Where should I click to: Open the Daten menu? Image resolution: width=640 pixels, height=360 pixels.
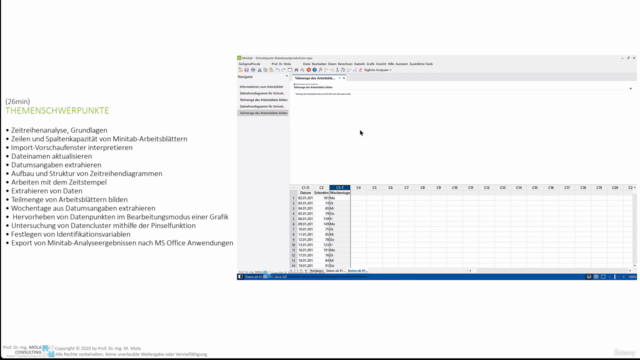(332, 64)
